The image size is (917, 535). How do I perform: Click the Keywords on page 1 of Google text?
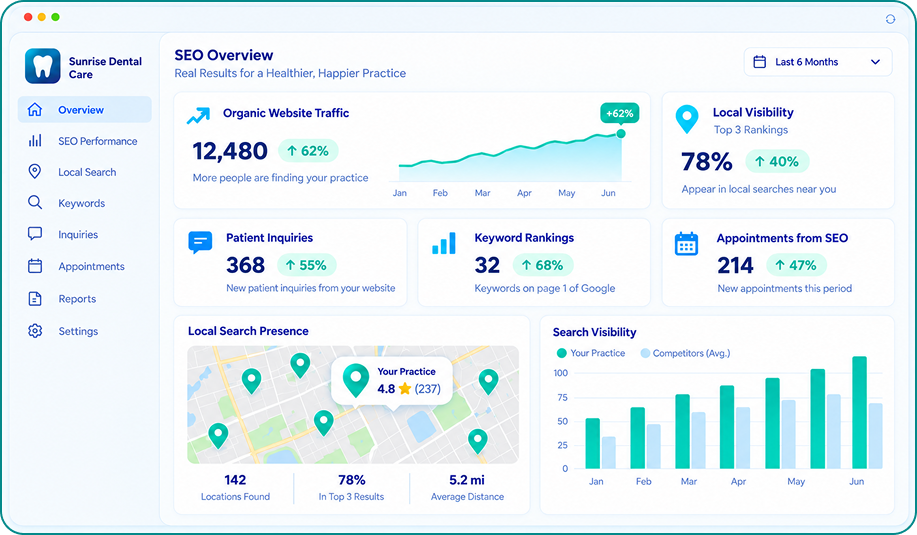pyautogui.click(x=544, y=288)
